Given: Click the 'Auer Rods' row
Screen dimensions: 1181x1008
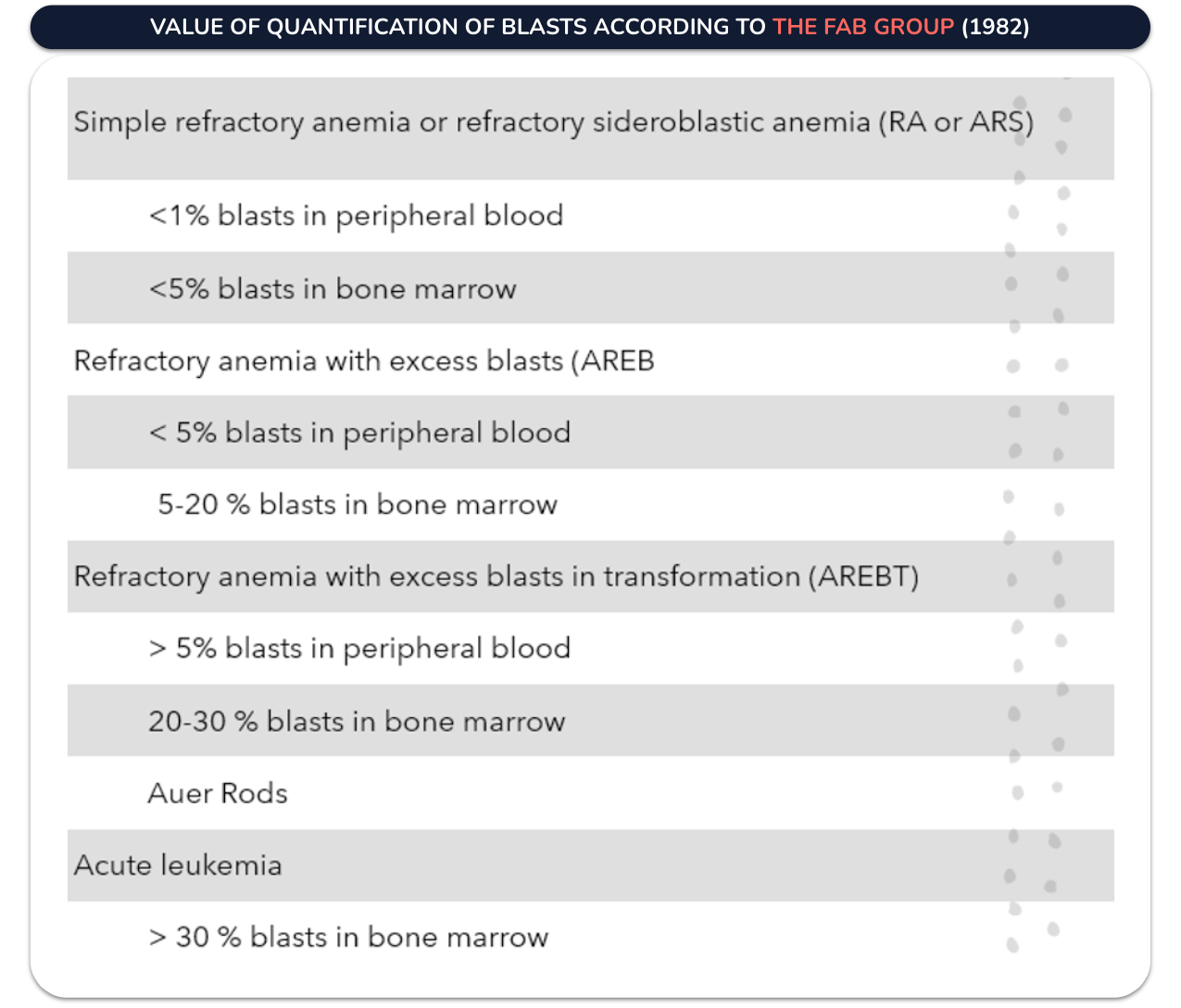Looking at the screenshot, I should pos(590,793).
